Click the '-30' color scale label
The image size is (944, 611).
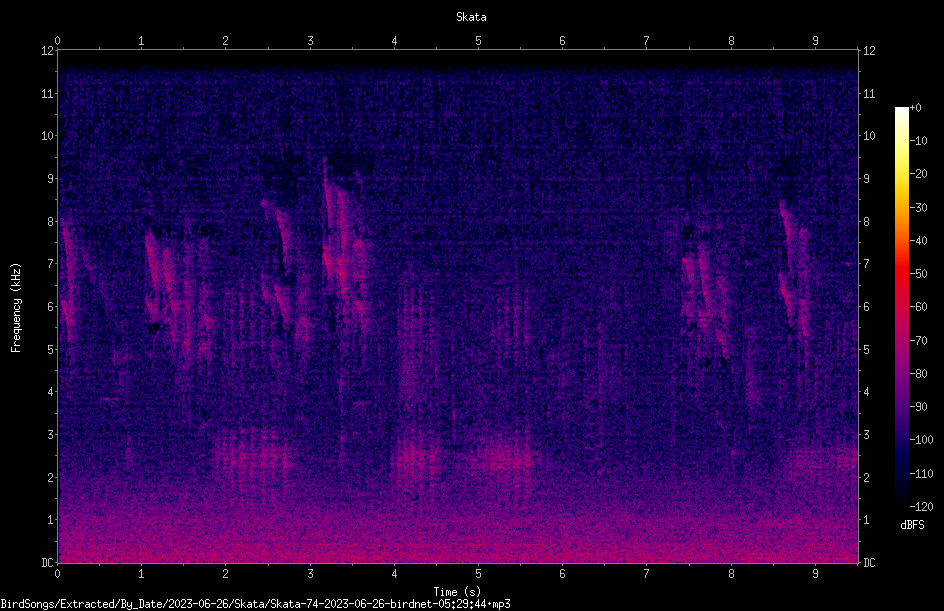918,208
